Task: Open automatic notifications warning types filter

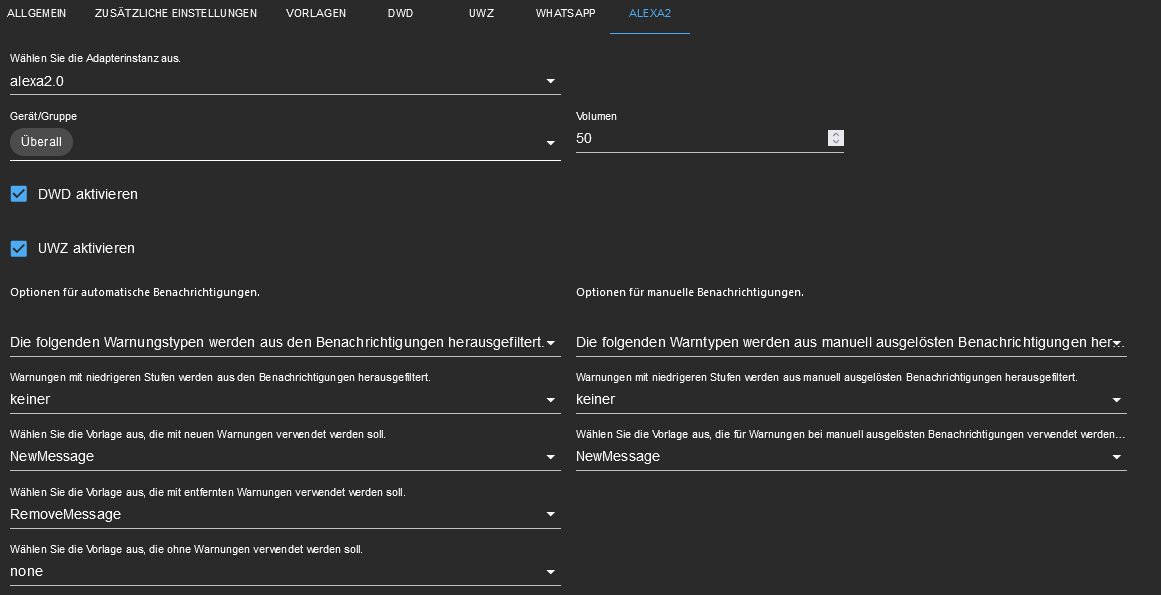Action: click(284, 342)
